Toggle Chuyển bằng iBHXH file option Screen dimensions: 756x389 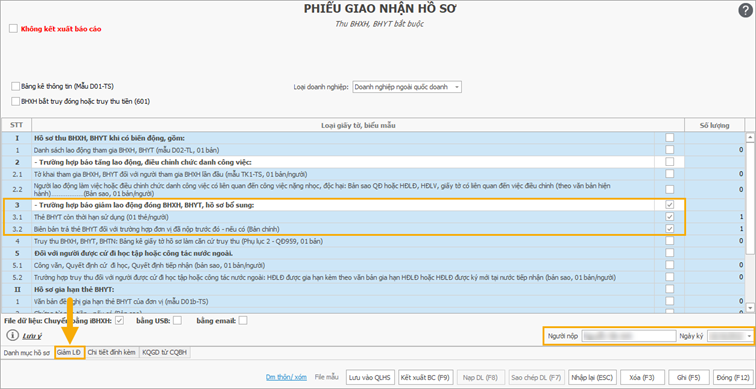(120, 321)
